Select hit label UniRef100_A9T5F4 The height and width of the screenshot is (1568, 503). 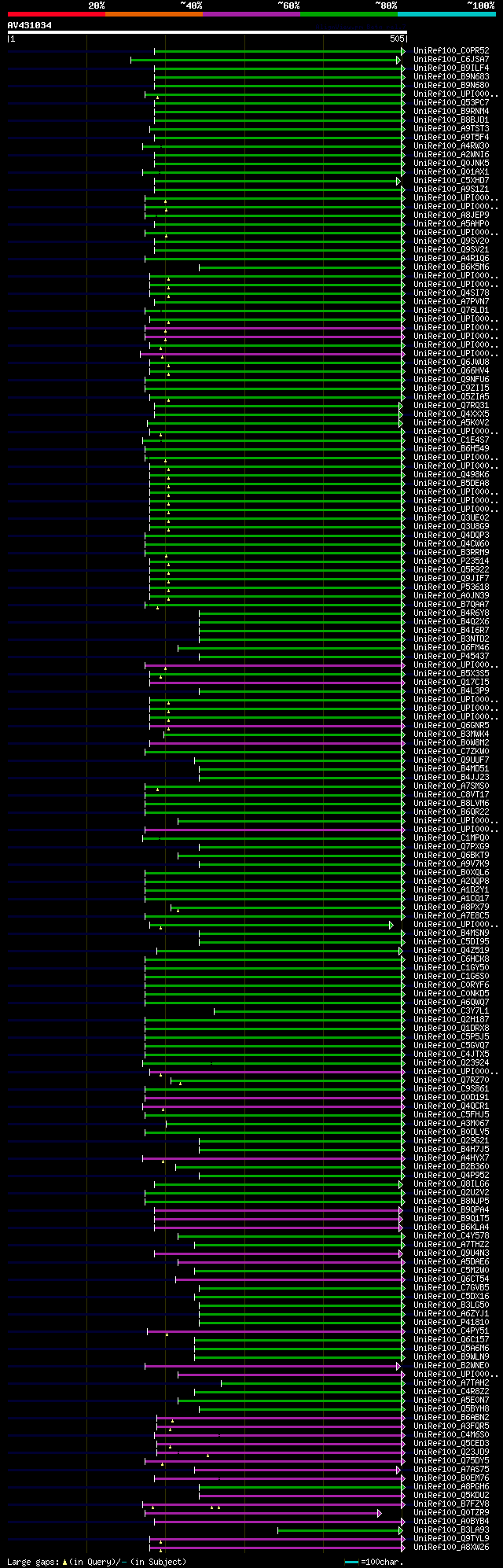tap(451, 138)
